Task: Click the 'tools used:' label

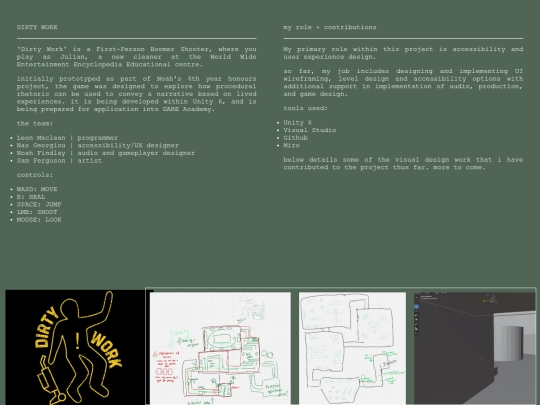Action: [x=305, y=108]
